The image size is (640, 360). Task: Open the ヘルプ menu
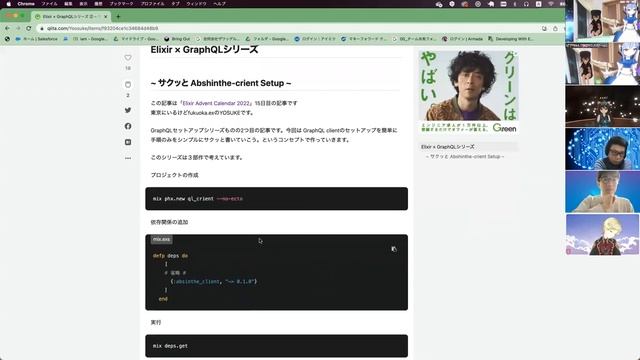tap(220, 4)
